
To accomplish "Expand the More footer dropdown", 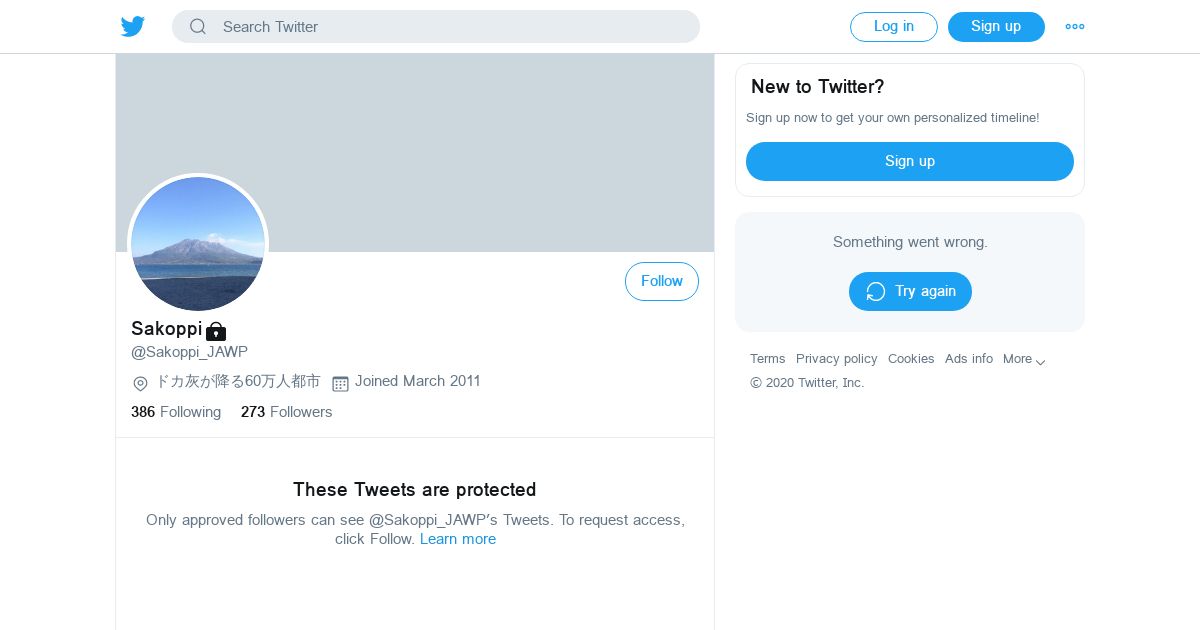I will pyautogui.click(x=1024, y=359).
